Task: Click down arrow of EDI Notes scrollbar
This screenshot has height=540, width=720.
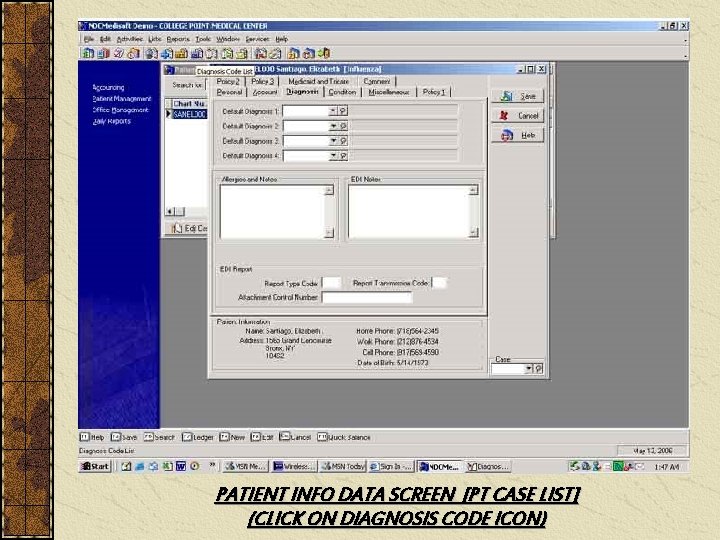Action: pyautogui.click(x=473, y=233)
